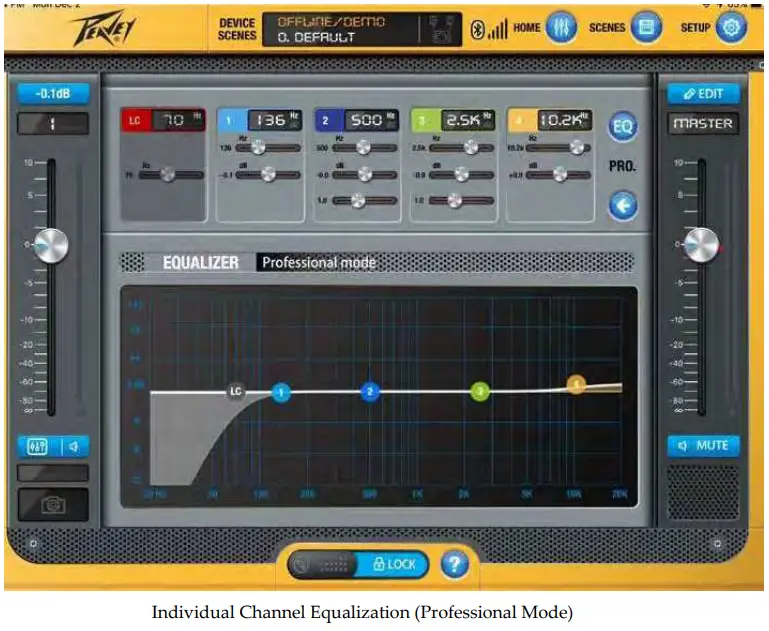Image resolution: width=769 pixels, height=631 pixels.
Task: Click the blue back arrow button
Action: tap(623, 205)
